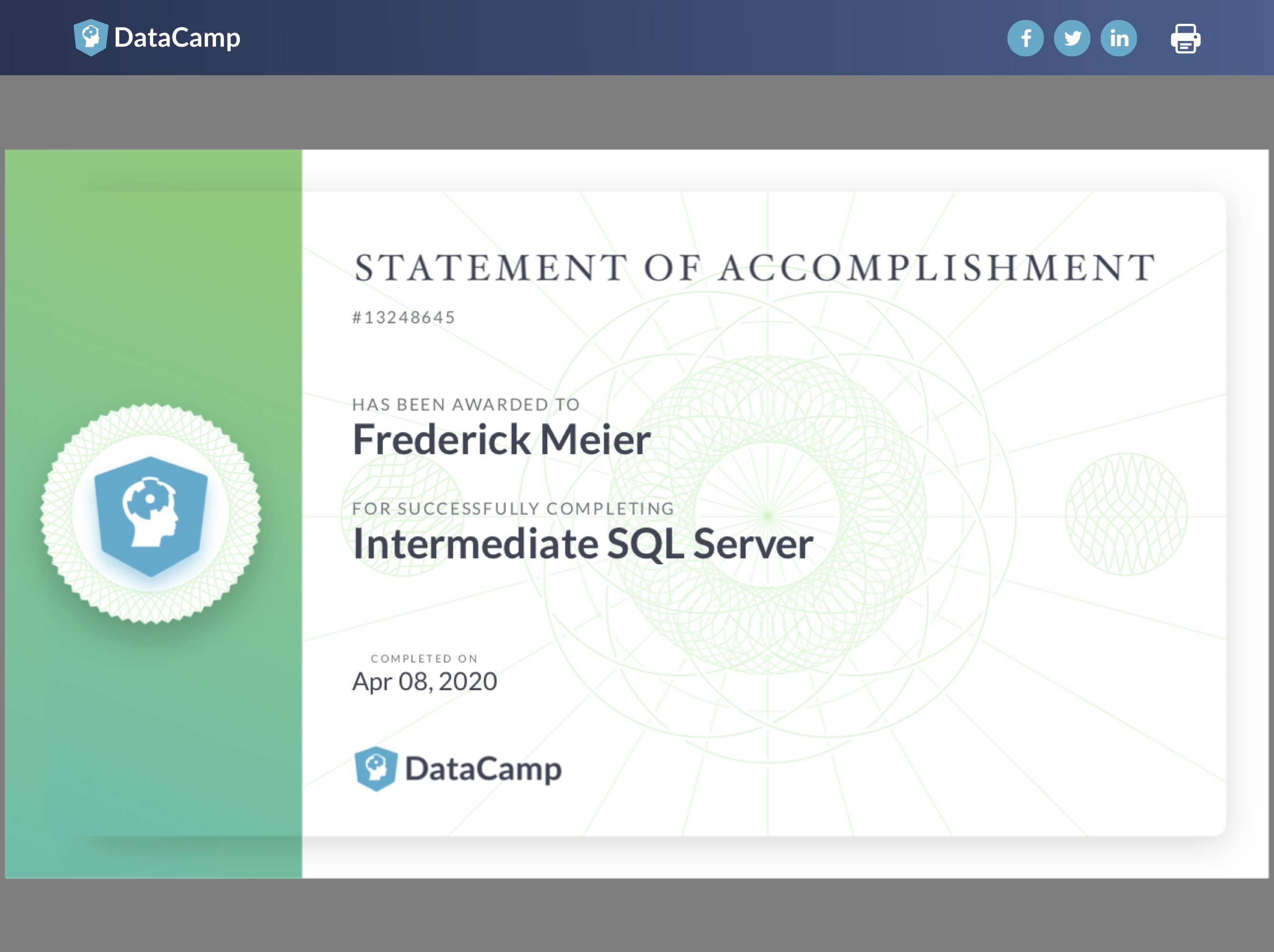Click the course badge seal on green panel
Image resolution: width=1274 pixels, height=952 pixels.
(x=151, y=514)
